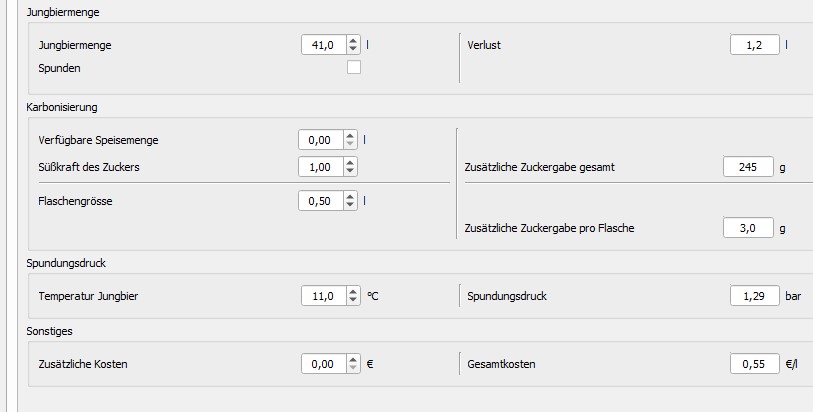Click the Flaschengrösse input field
Viewport: 813px width, 412px height.
320,201
